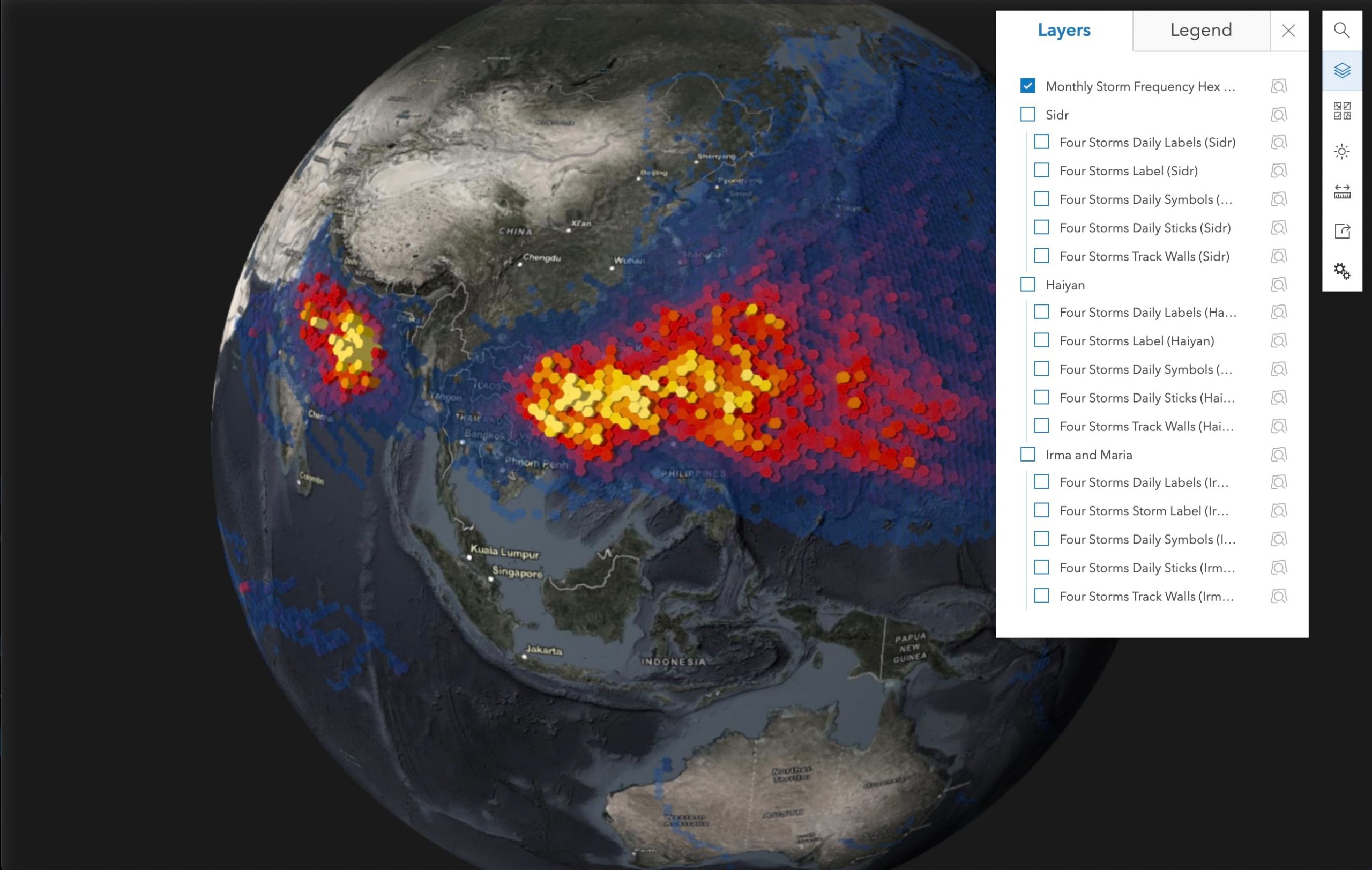Enable the Haiyan layer group checkbox
This screenshot has height=870, width=1372.
coord(1027,284)
